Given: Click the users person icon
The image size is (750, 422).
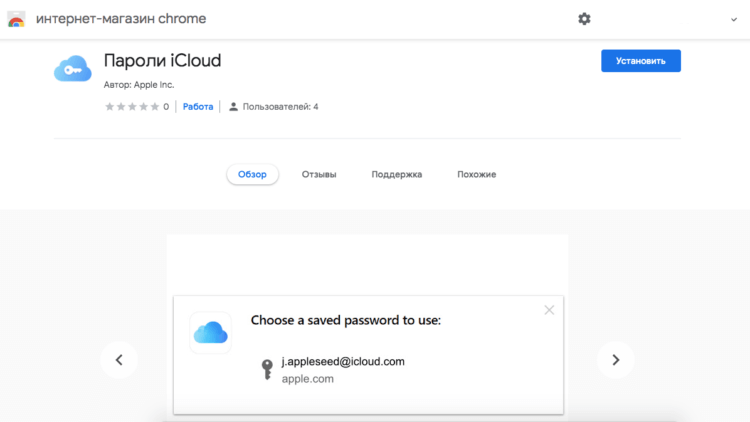Looking at the screenshot, I should 234,107.
